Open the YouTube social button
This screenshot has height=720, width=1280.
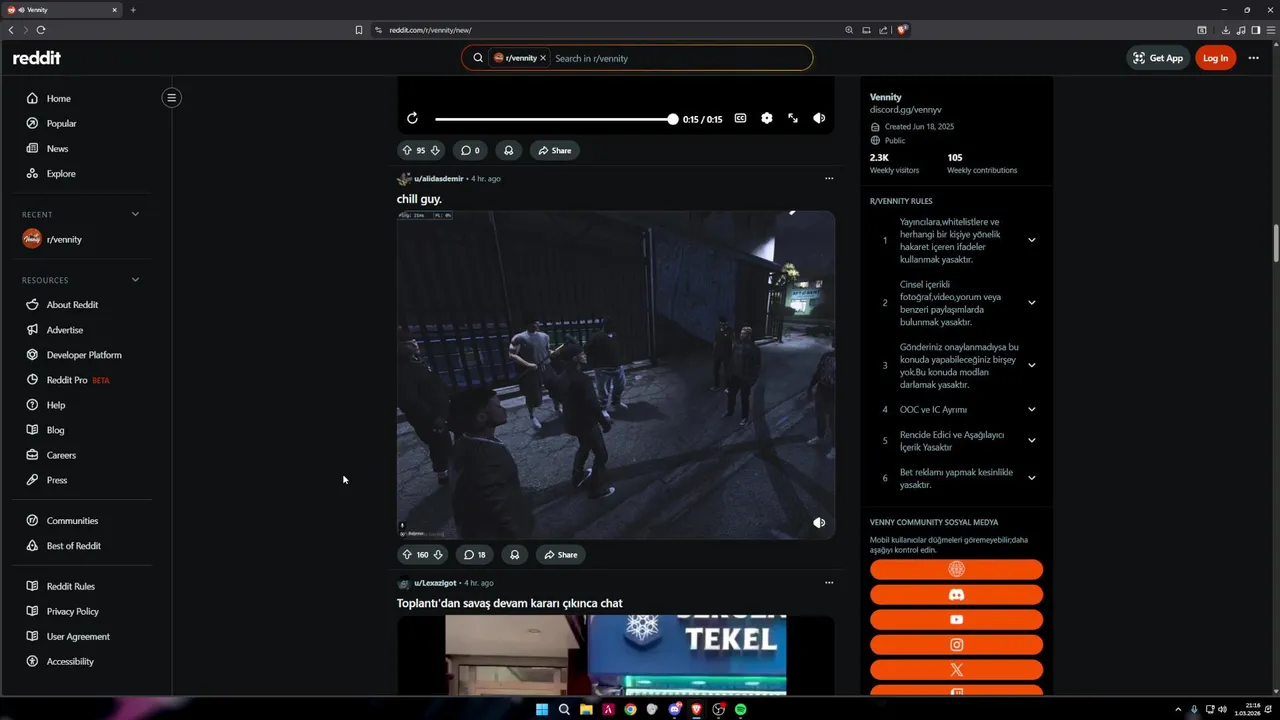point(956,620)
